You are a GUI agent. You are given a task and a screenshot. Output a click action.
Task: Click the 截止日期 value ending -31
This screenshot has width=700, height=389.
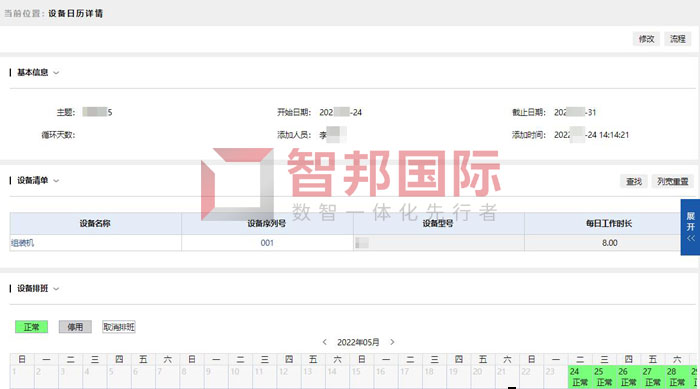[x=575, y=112]
